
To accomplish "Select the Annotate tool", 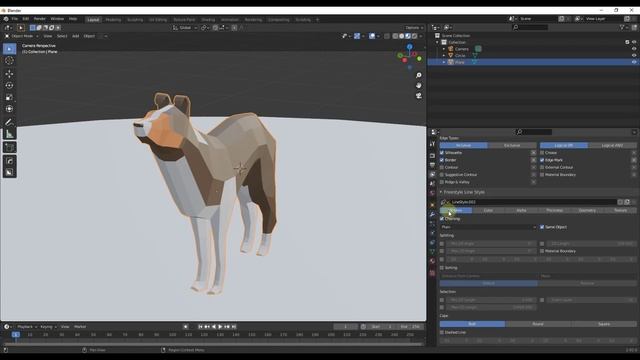I will (x=9, y=122).
